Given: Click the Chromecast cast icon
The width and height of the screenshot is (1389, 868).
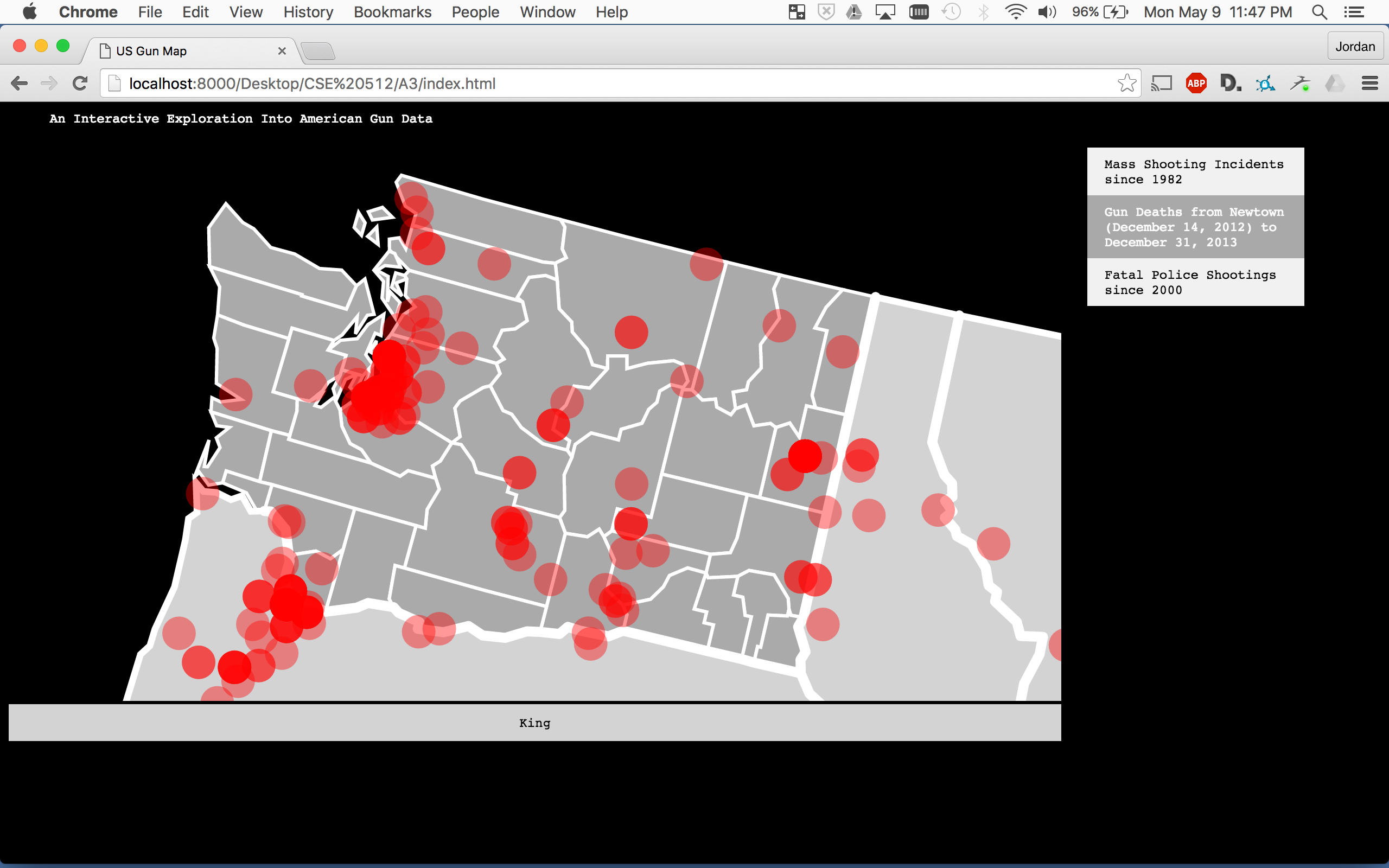Looking at the screenshot, I should point(1161,84).
